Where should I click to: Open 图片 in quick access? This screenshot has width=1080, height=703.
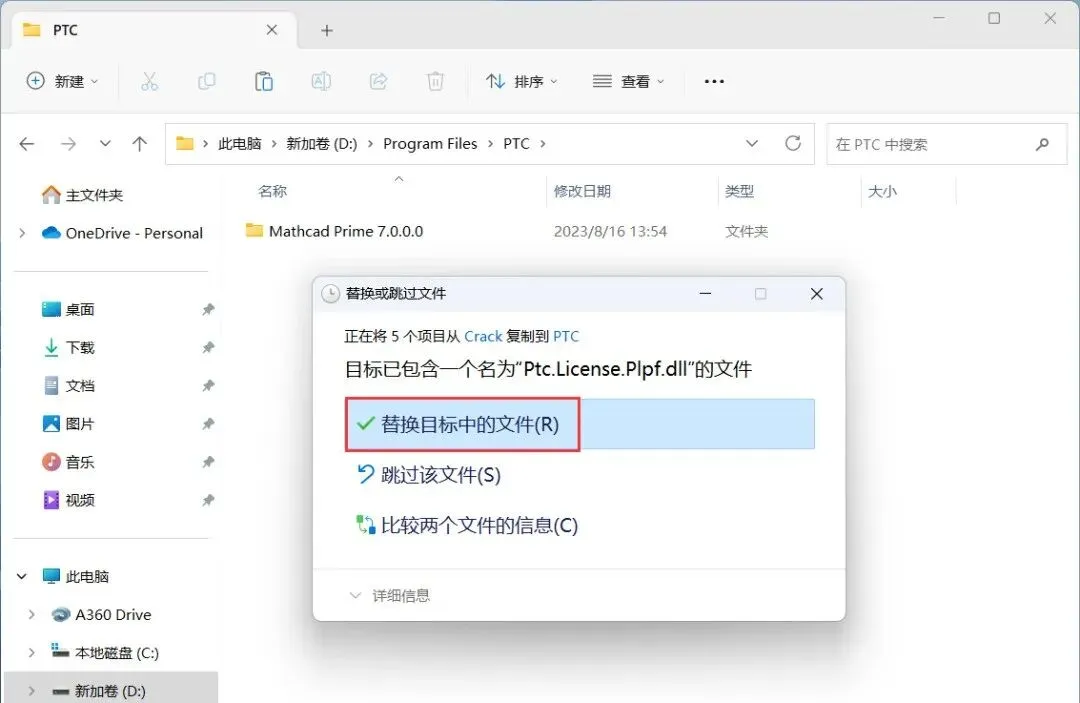[69, 424]
